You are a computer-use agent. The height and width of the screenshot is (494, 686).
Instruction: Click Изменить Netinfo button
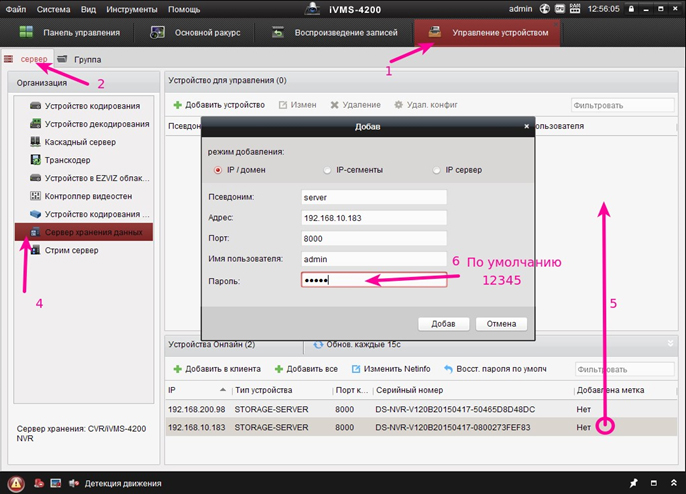pyautogui.click(x=391, y=369)
